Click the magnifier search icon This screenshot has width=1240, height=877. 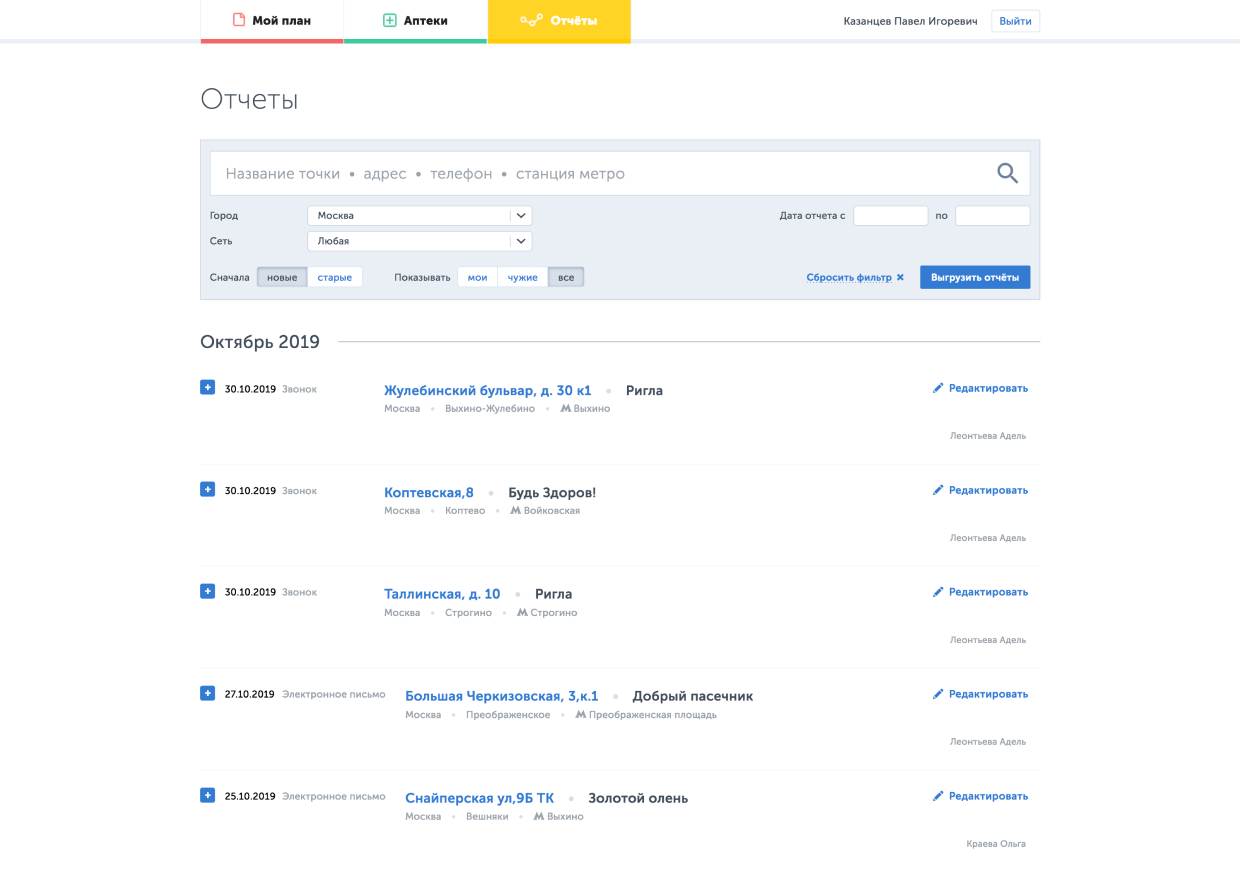tap(1007, 173)
